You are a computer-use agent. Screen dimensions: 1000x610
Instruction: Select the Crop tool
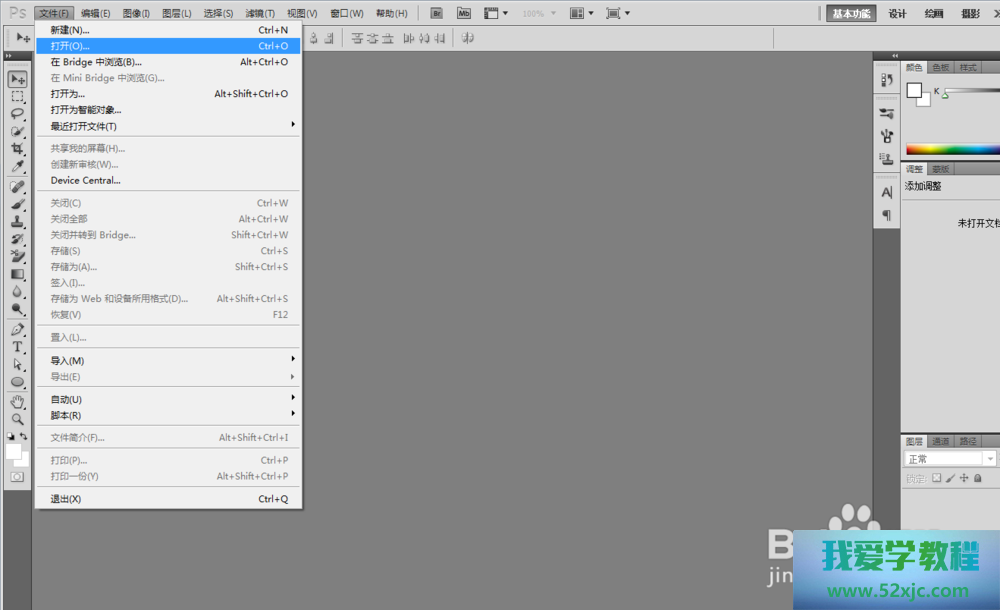click(17, 148)
